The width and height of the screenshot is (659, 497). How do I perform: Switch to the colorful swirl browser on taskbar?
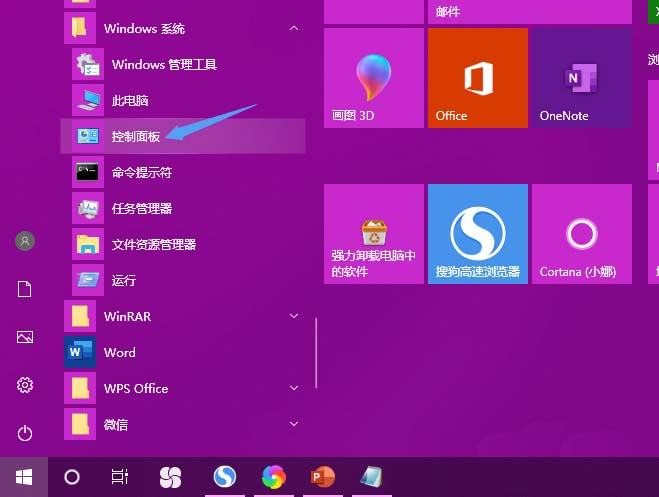(x=274, y=477)
